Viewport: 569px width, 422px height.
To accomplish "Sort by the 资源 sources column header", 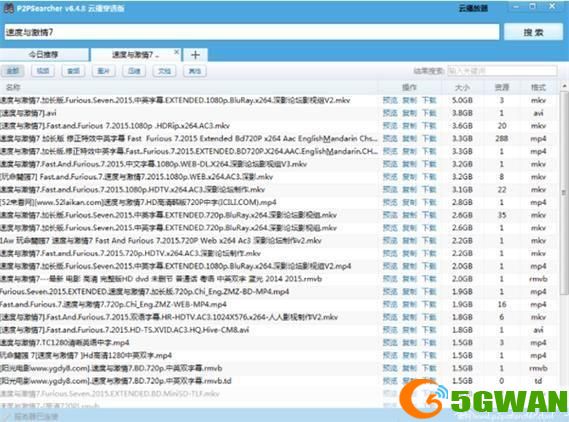I will pyautogui.click(x=502, y=87).
